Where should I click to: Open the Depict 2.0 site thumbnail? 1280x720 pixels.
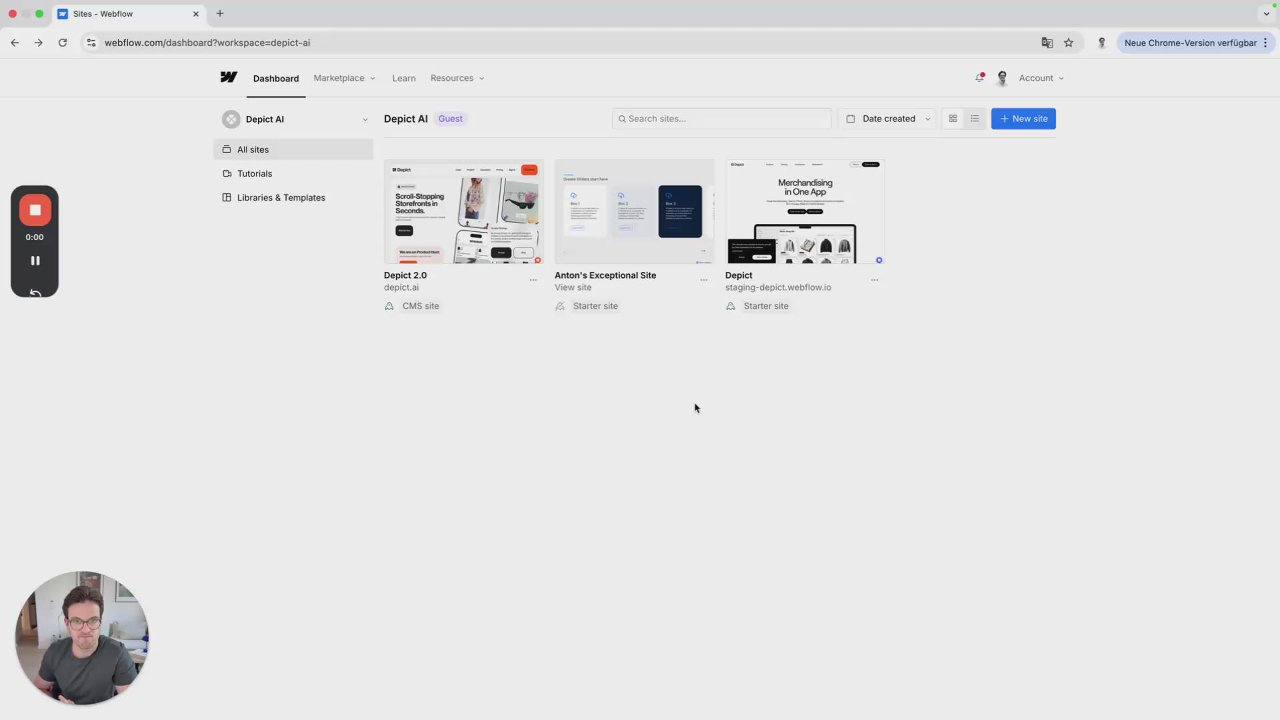pos(463,211)
